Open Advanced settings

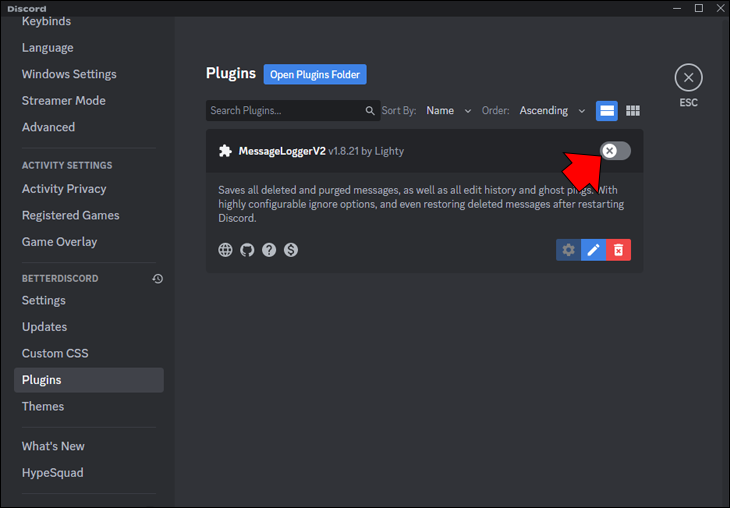click(48, 128)
